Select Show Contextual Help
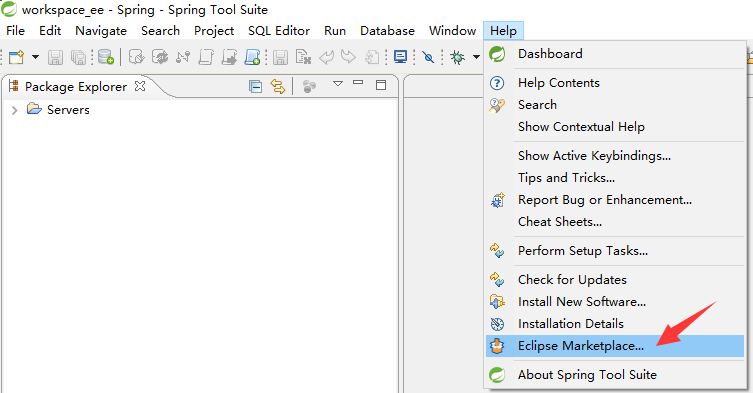 [615, 127]
